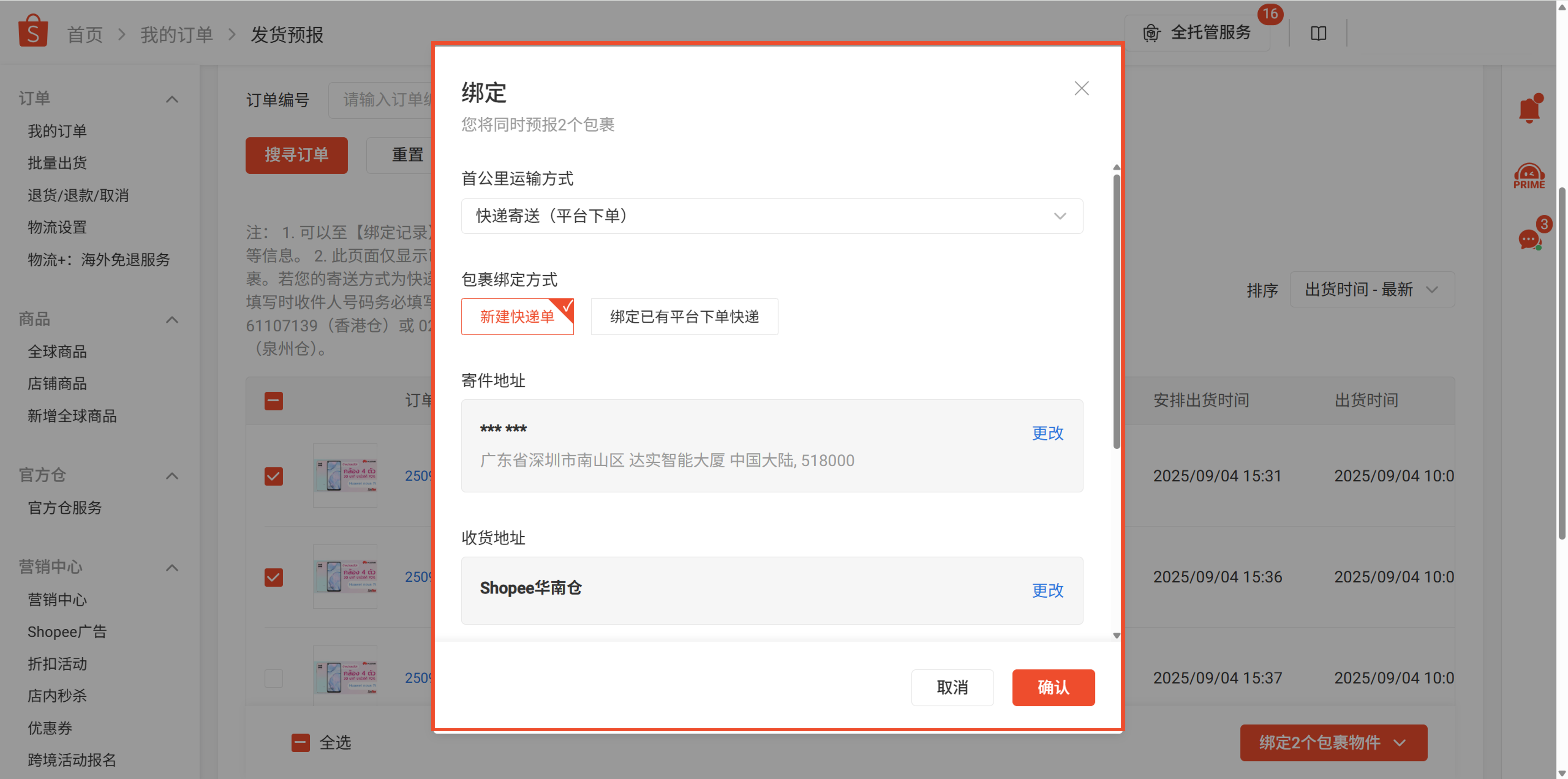Screen dimensions: 1568x779
Task: Collapse the 官方仓 sidebar section
Action: pyautogui.click(x=172, y=475)
